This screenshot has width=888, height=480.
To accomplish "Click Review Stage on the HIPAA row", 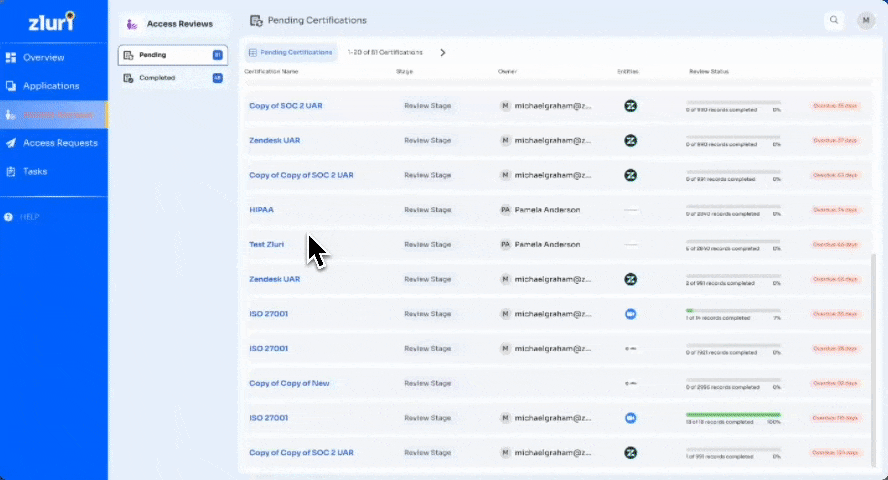I will 428,210.
